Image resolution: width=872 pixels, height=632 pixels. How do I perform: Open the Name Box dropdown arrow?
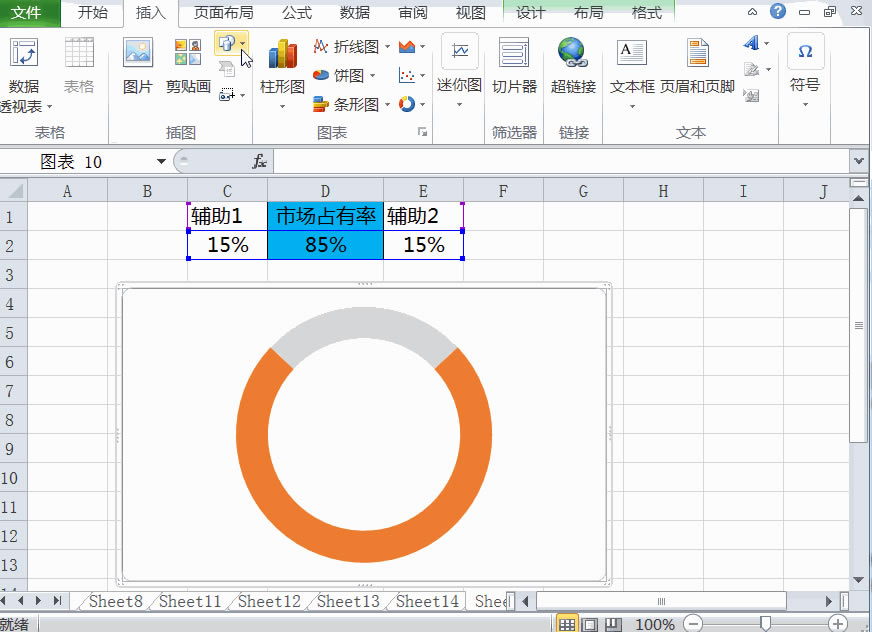pos(161,161)
